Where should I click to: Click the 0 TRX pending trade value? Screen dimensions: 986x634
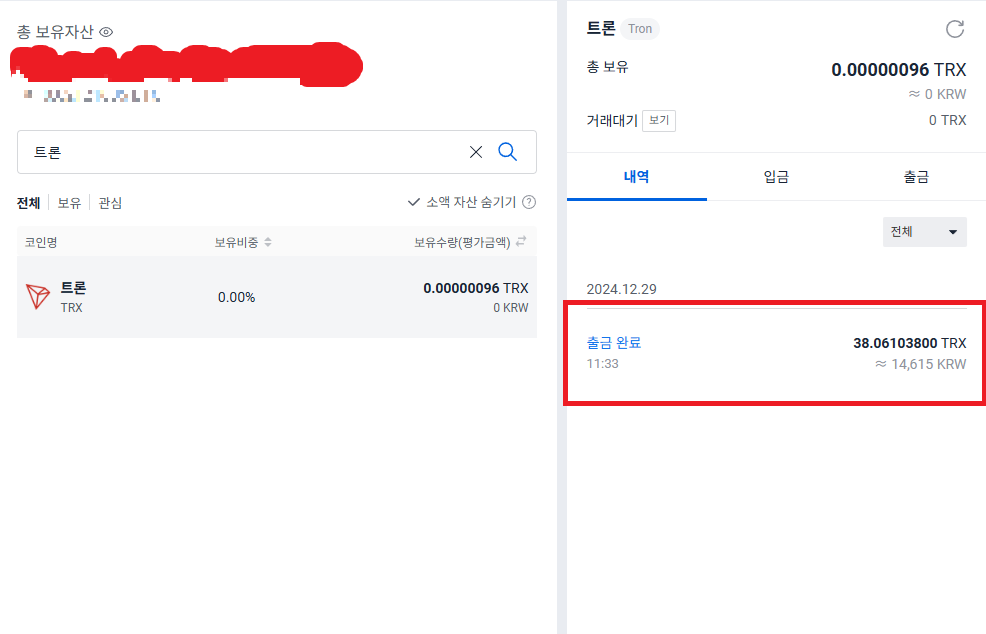click(x=947, y=120)
